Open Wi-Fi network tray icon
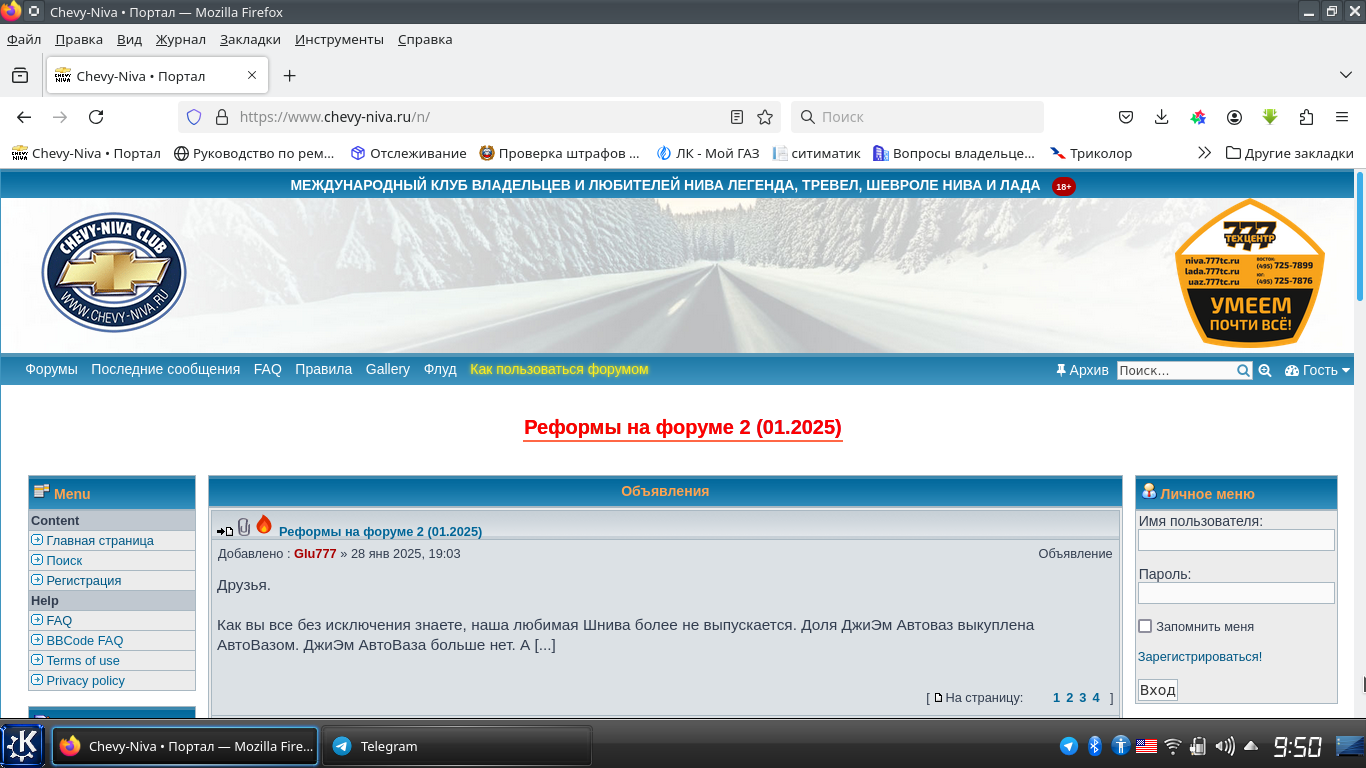 point(1173,746)
